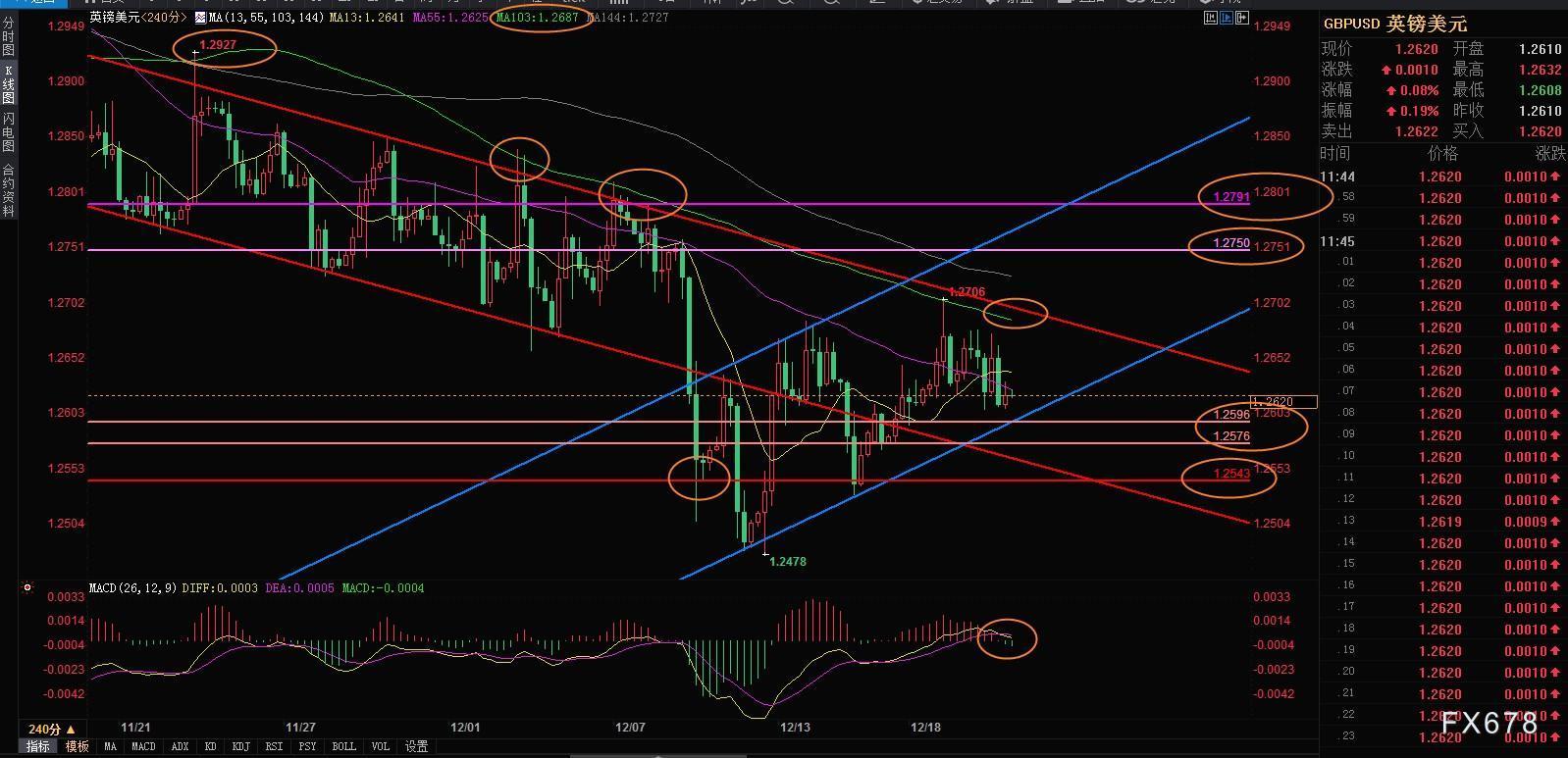Click the small red circle icon beside MACD panel
Screen dimensions: 1568x758
click(x=27, y=588)
